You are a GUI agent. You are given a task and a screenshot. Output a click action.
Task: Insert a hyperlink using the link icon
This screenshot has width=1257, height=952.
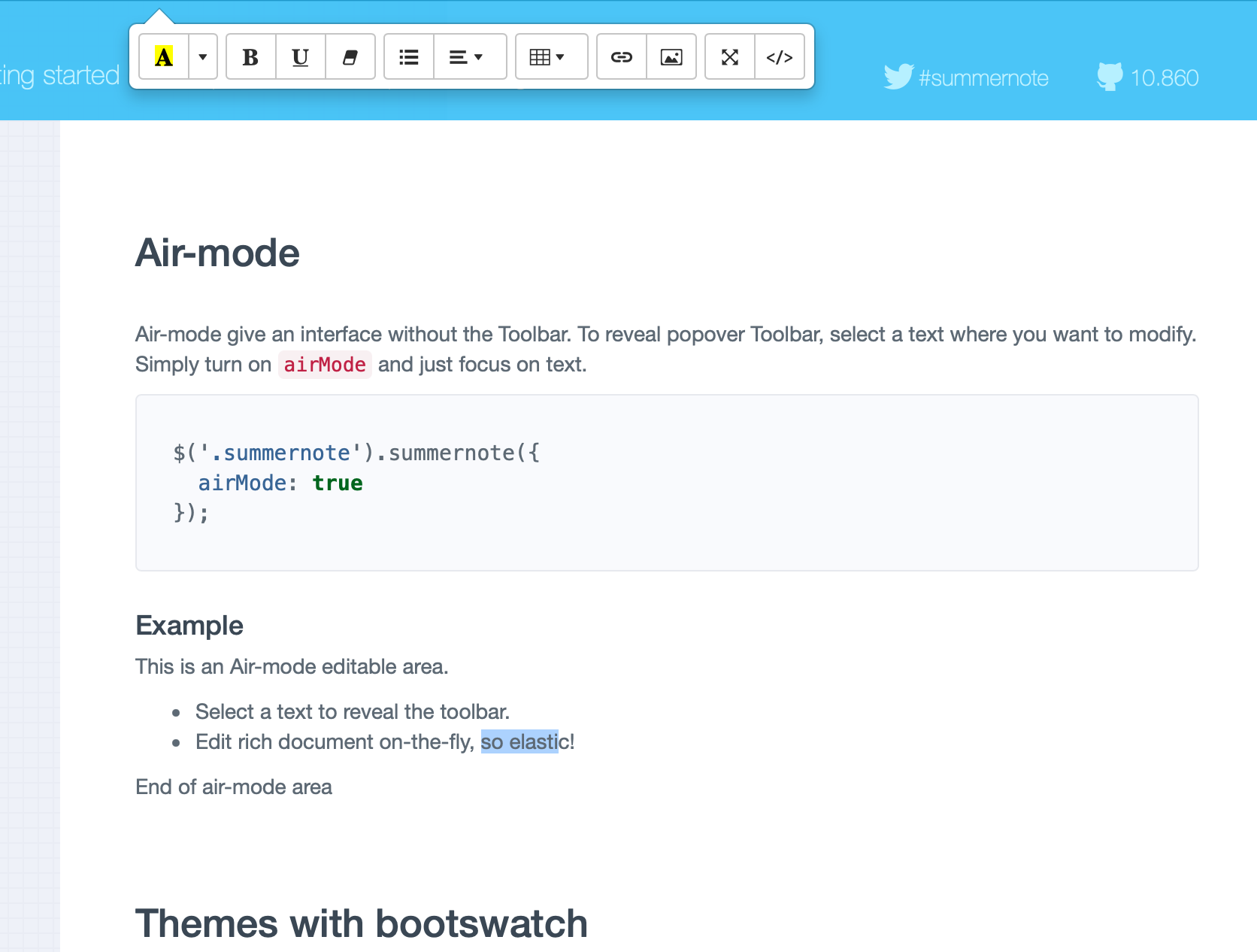tap(621, 56)
